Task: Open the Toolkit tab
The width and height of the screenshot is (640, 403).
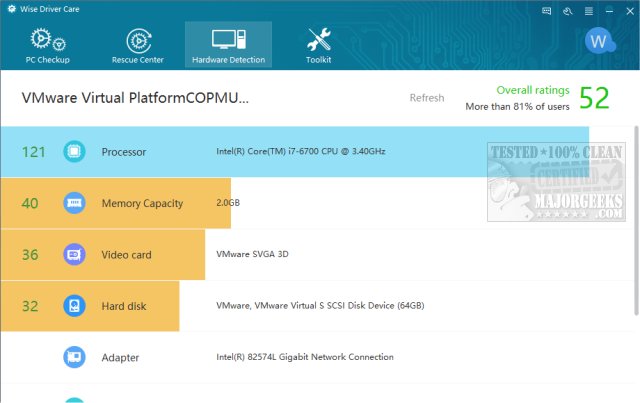Action: [x=318, y=45]
